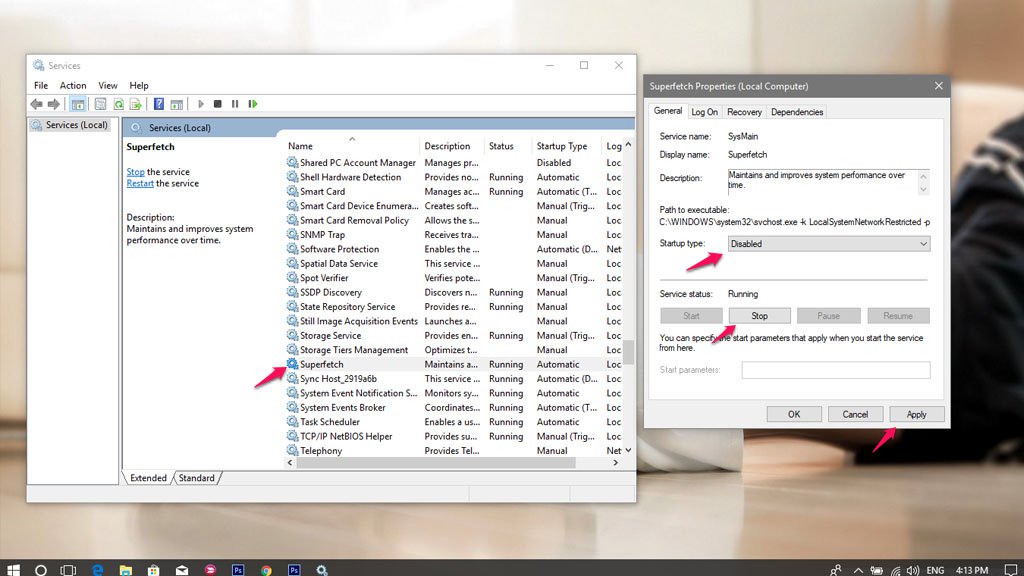Click the Forward arrow in Services toolbar

54,104
